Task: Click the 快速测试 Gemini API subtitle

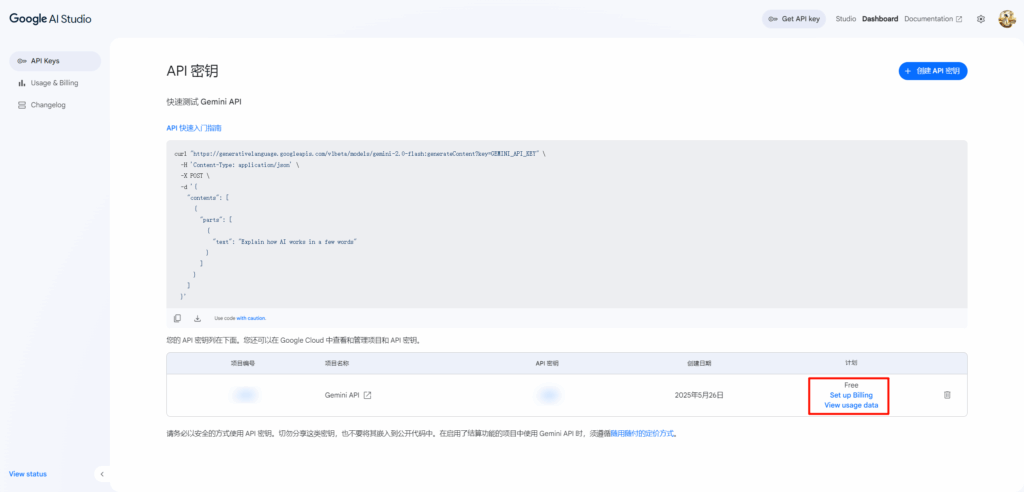Action: click(204, 103)
